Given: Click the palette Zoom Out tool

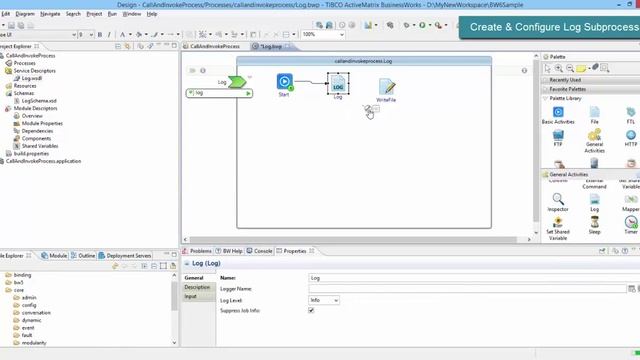Looking at the screenshot, I should tap(570, 69).
